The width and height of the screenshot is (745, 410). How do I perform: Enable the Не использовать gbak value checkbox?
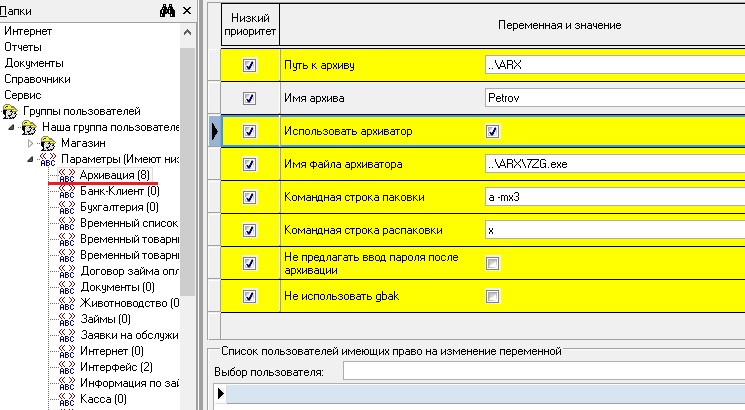pyautogui.click(x=493, y=296)
